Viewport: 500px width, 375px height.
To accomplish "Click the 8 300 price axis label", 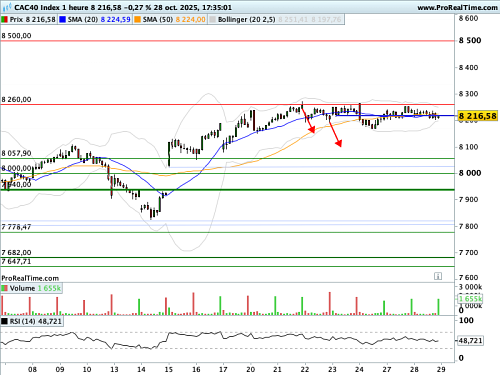I will pos(468,94).
